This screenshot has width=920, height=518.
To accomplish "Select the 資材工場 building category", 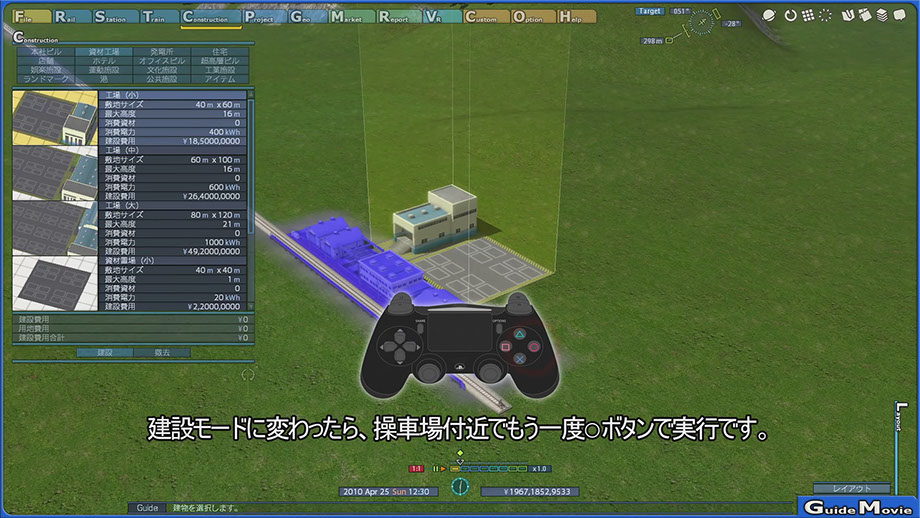I will [103, 51].
